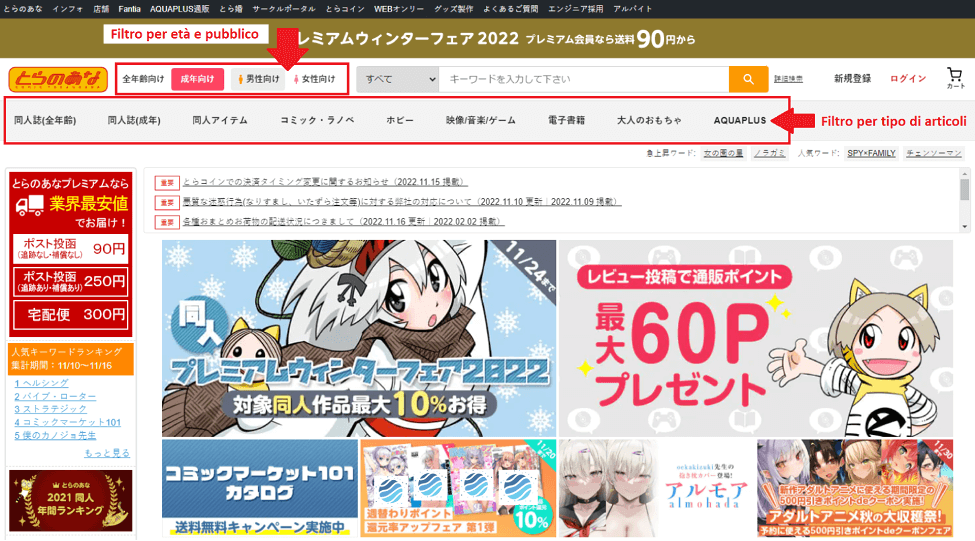Open the 電子書籍 category tab
This screenshot has height=541, width=975.
(566, 120)
